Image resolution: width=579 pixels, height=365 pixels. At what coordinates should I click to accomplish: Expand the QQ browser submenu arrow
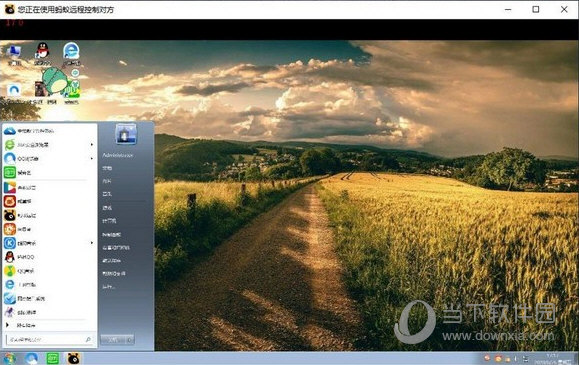(x=92, y=158)
